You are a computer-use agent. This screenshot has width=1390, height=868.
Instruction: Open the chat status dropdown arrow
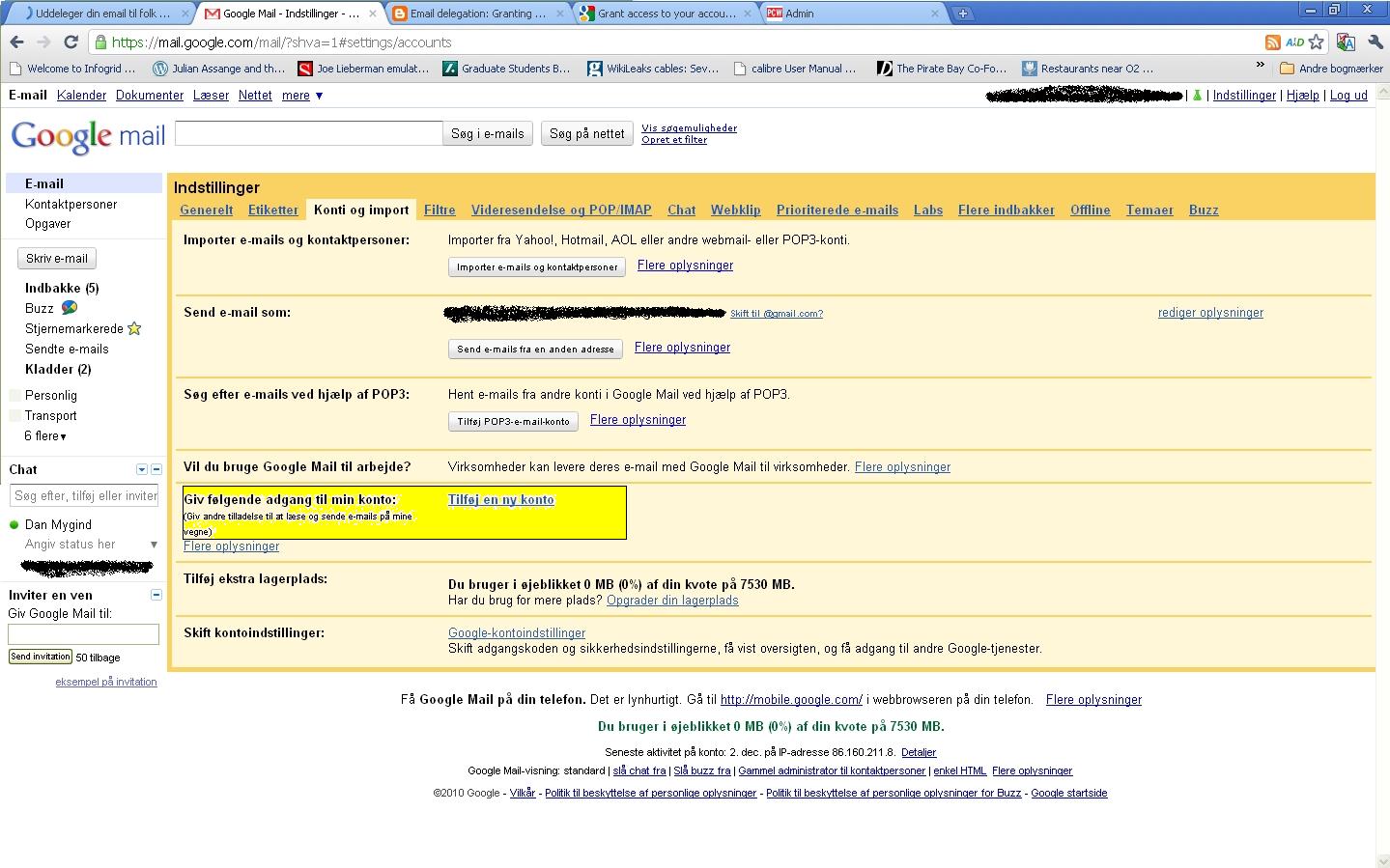[154, 545]
